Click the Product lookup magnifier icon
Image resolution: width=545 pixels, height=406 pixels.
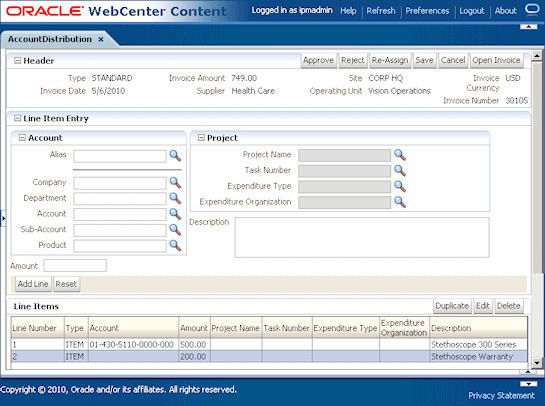click(175, 245)
